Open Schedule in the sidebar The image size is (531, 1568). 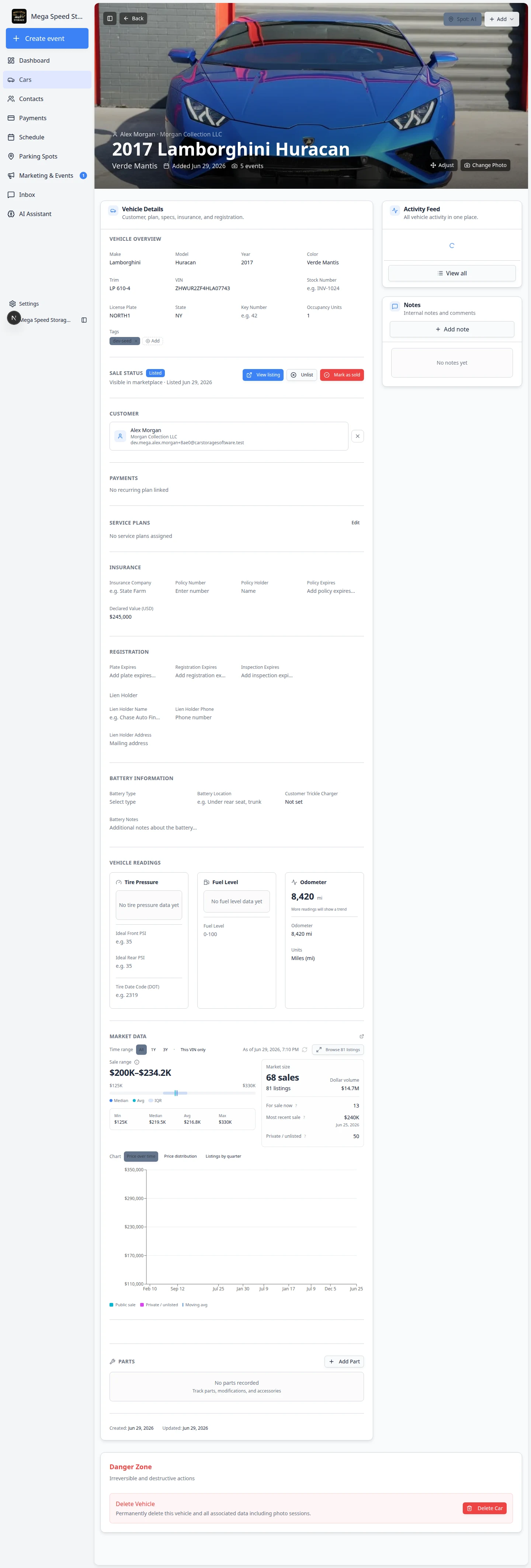coord(47,137)
